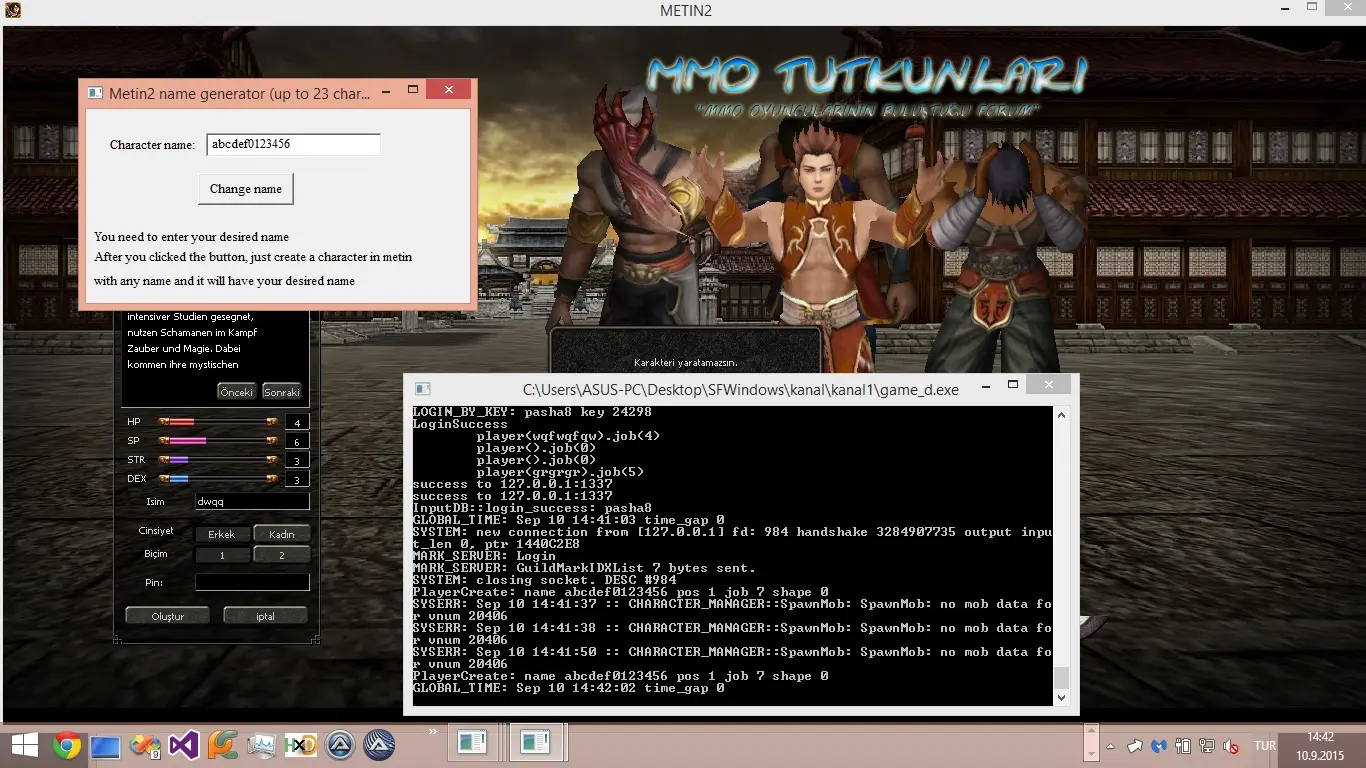The image size is (1366, 768).
Task: Select Kadın gender option
Action: (x=281, y=534)
